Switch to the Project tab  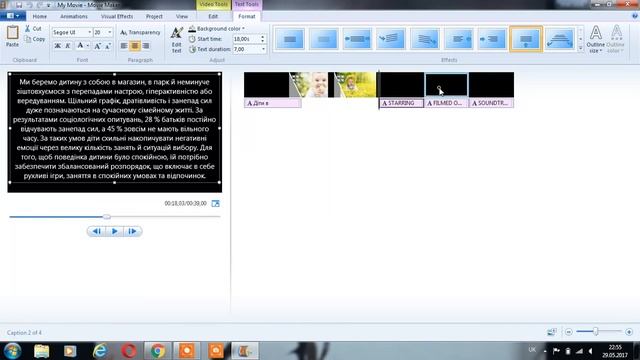pyautogui.click(x=154, y=16)
